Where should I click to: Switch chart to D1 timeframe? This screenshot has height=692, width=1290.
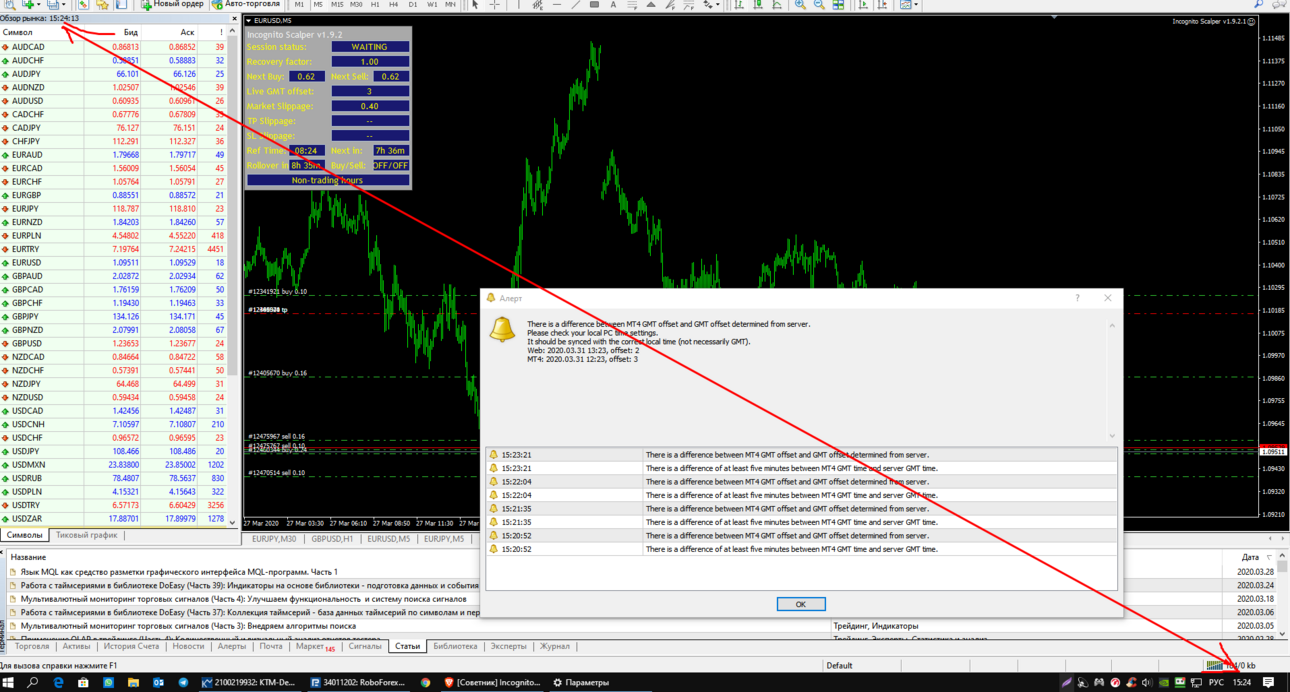coord(413,4)
